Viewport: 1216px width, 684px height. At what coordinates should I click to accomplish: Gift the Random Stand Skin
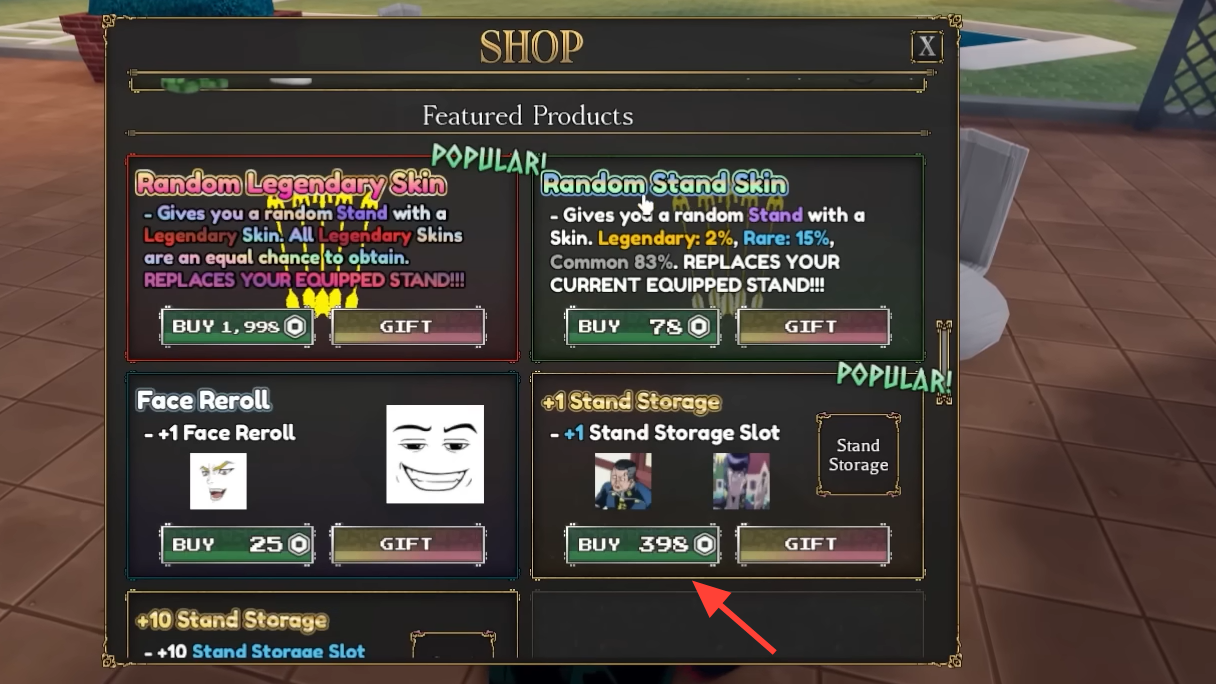click(813, 327)
